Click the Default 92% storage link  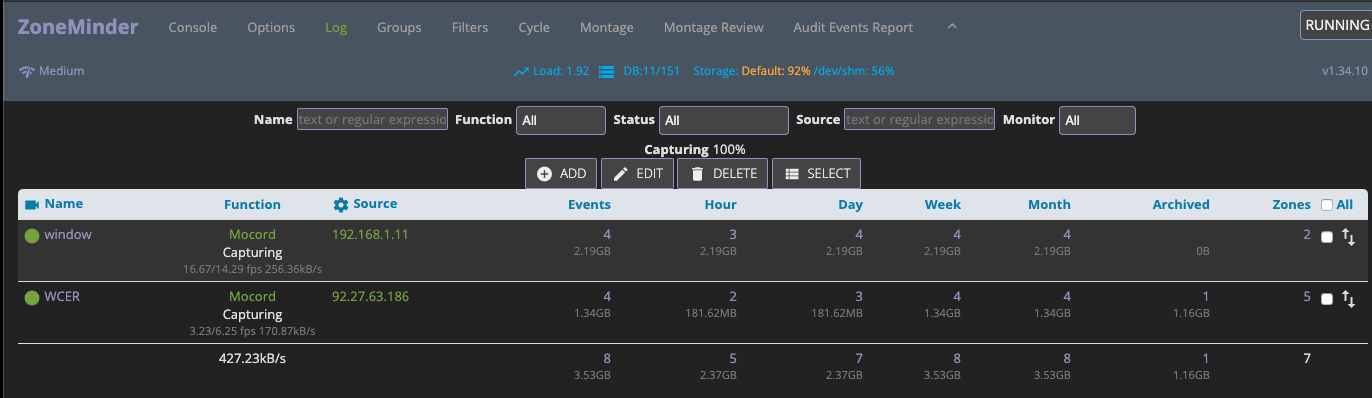(x=776, y=72)
